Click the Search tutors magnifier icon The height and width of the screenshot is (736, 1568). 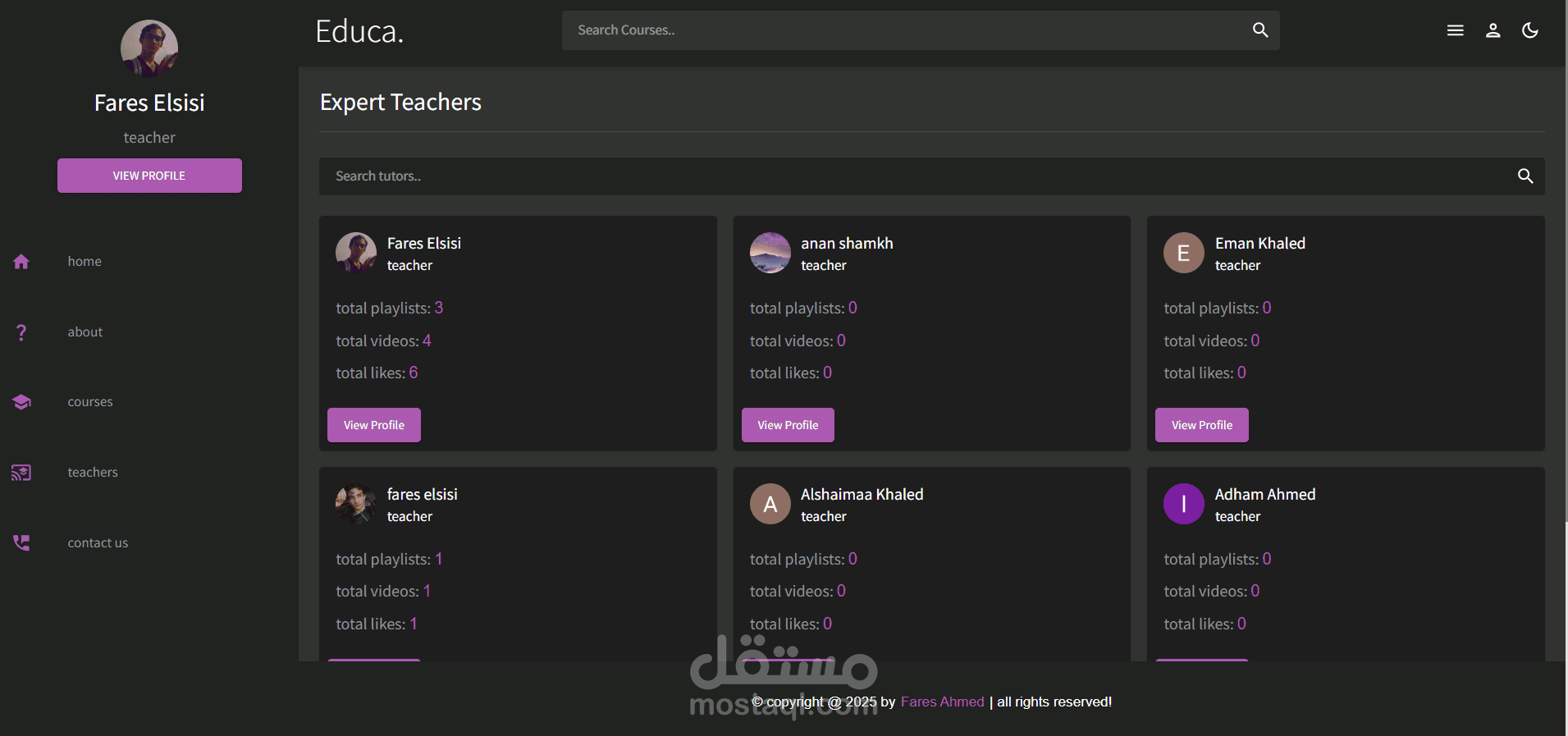tap(1525, 176)
